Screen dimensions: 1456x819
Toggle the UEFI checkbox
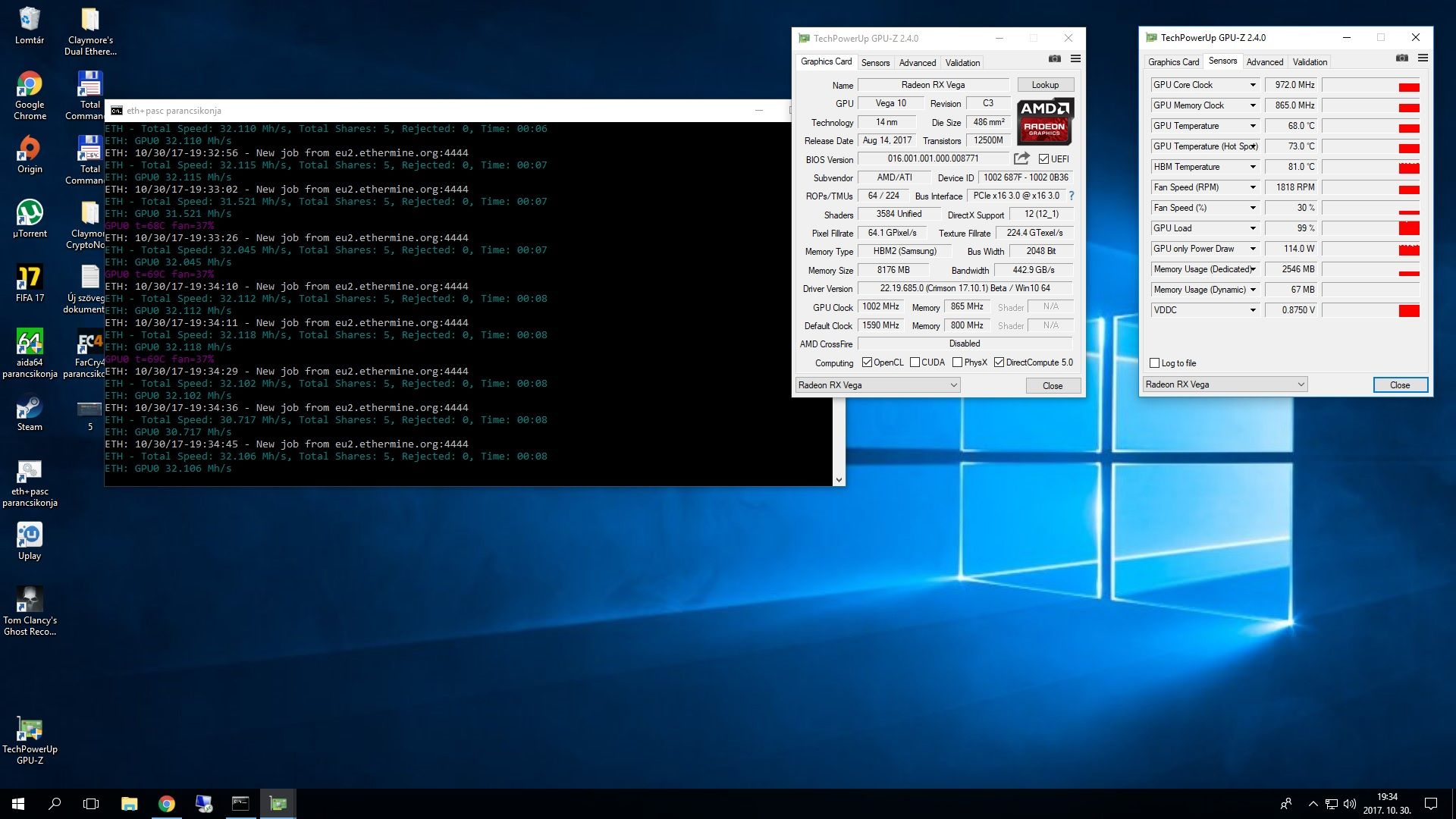(x=1043, y=159)
